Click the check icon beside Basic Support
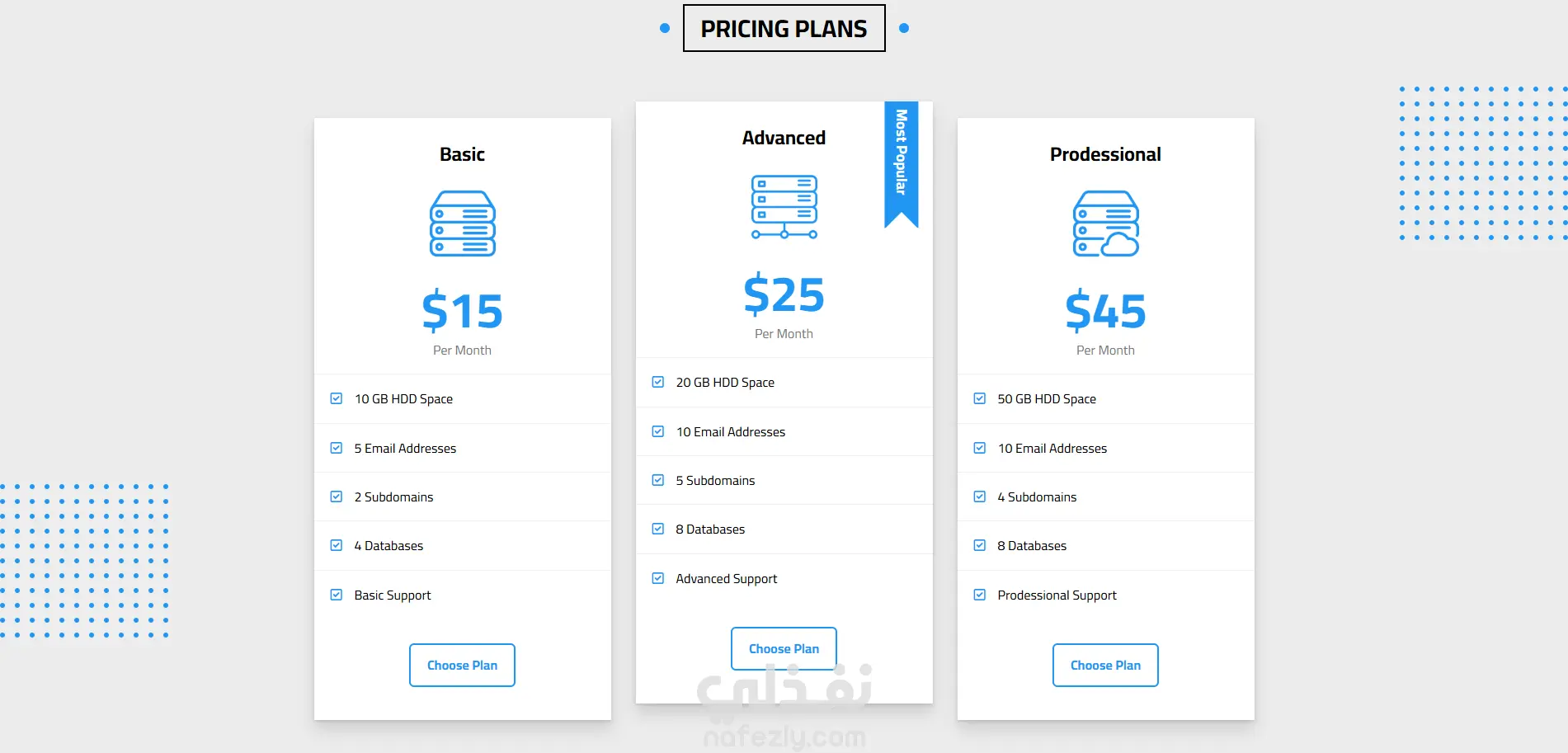 coord(337,595)
